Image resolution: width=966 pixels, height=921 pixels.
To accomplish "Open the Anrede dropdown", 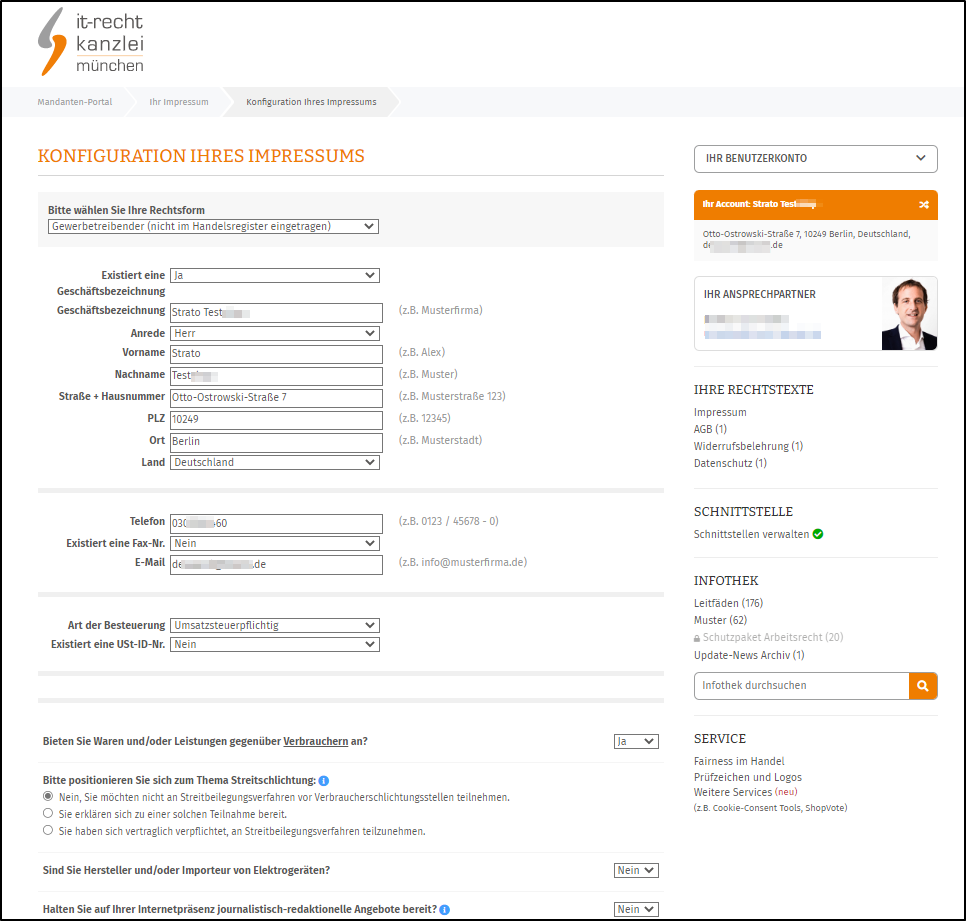I will click(x=274, y=333).
